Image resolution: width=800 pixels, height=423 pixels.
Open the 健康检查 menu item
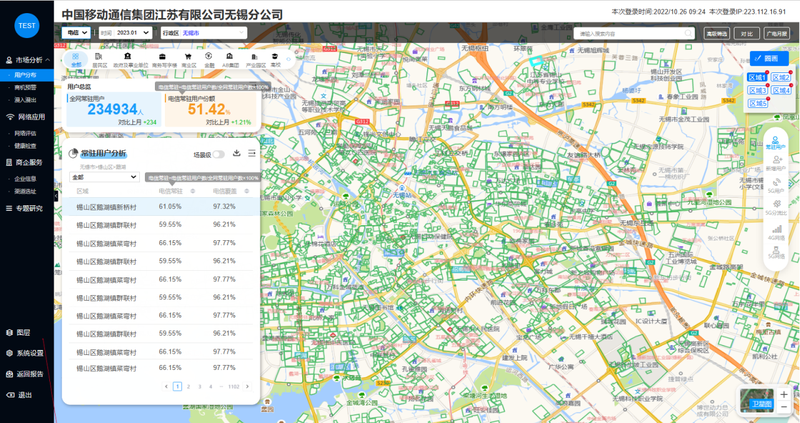(26, 146)
